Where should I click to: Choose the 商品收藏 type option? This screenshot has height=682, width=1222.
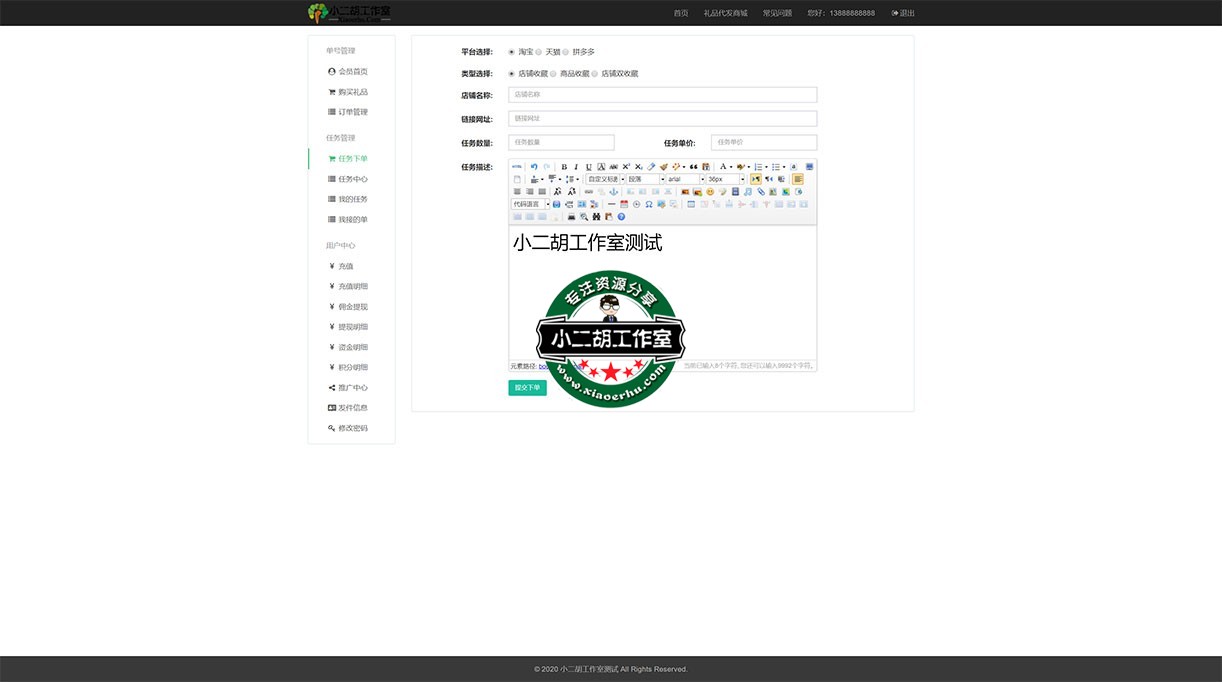(553, 74)
